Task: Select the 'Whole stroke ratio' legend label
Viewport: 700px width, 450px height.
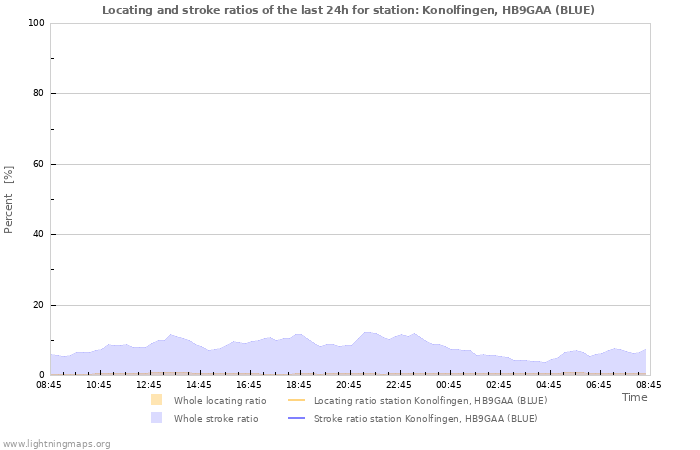Action: [x=216, y=418]
